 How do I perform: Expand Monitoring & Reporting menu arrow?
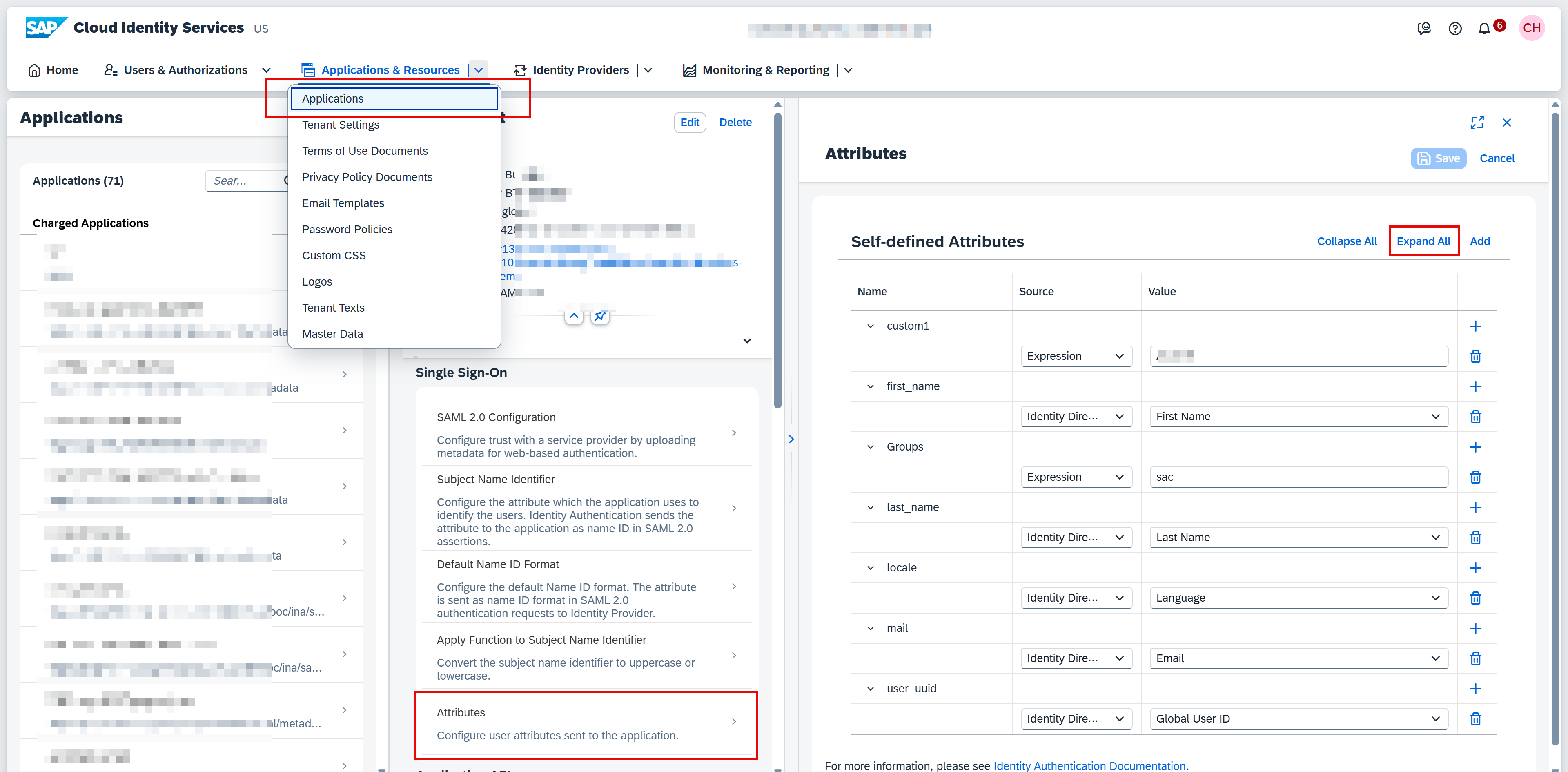click(848, 70)
